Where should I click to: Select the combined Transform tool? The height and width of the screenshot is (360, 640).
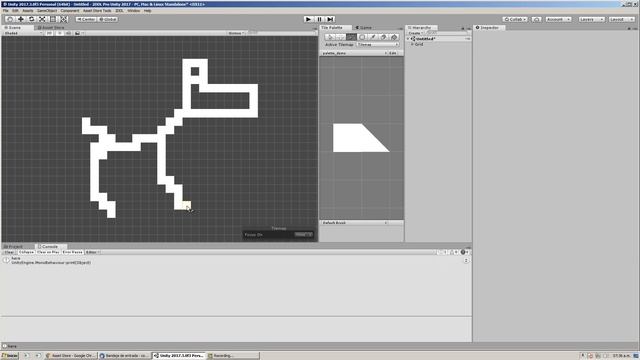point(64,19)
